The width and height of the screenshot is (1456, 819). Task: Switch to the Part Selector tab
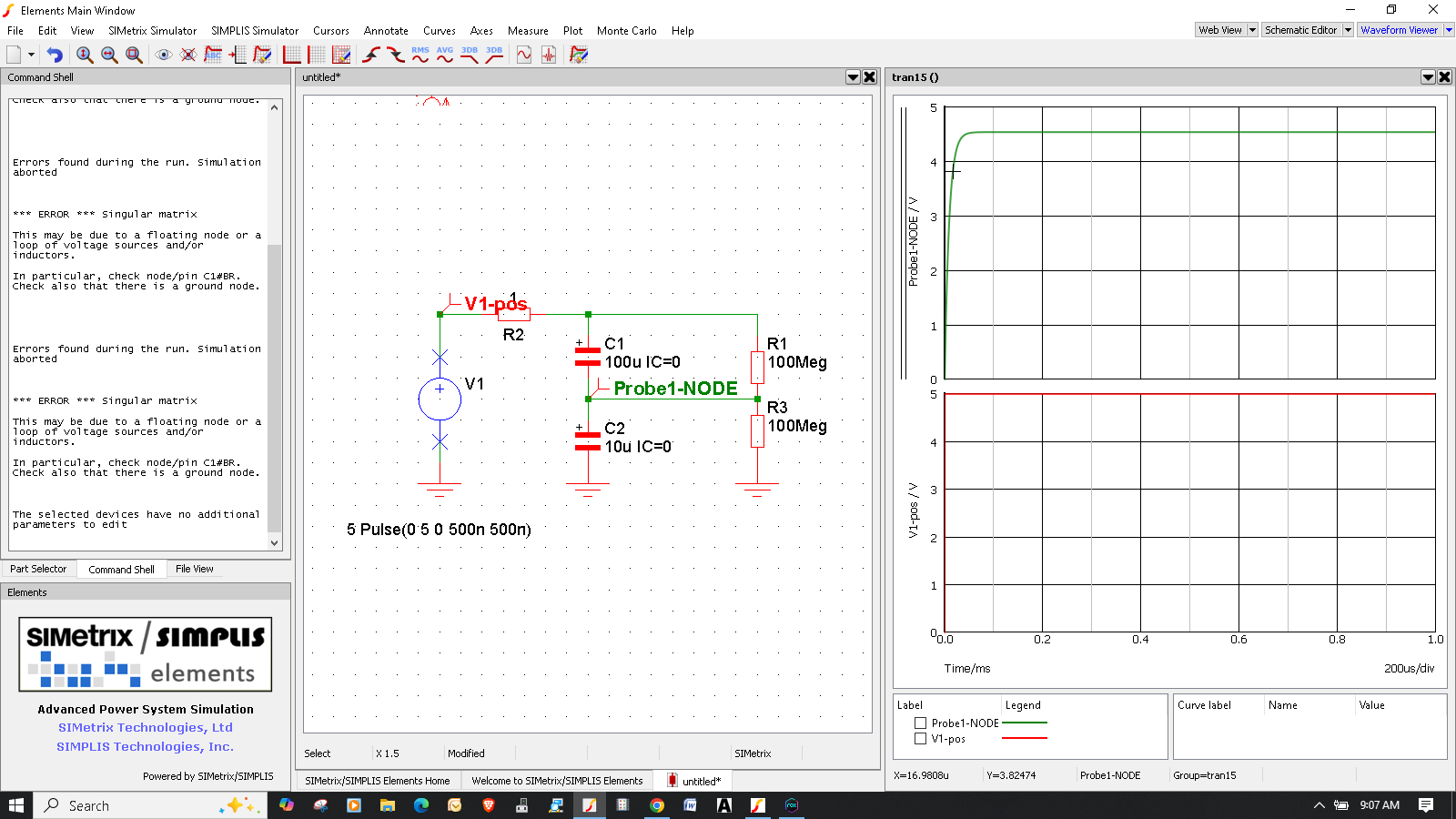pyautogui.click(x=38, y=569)
